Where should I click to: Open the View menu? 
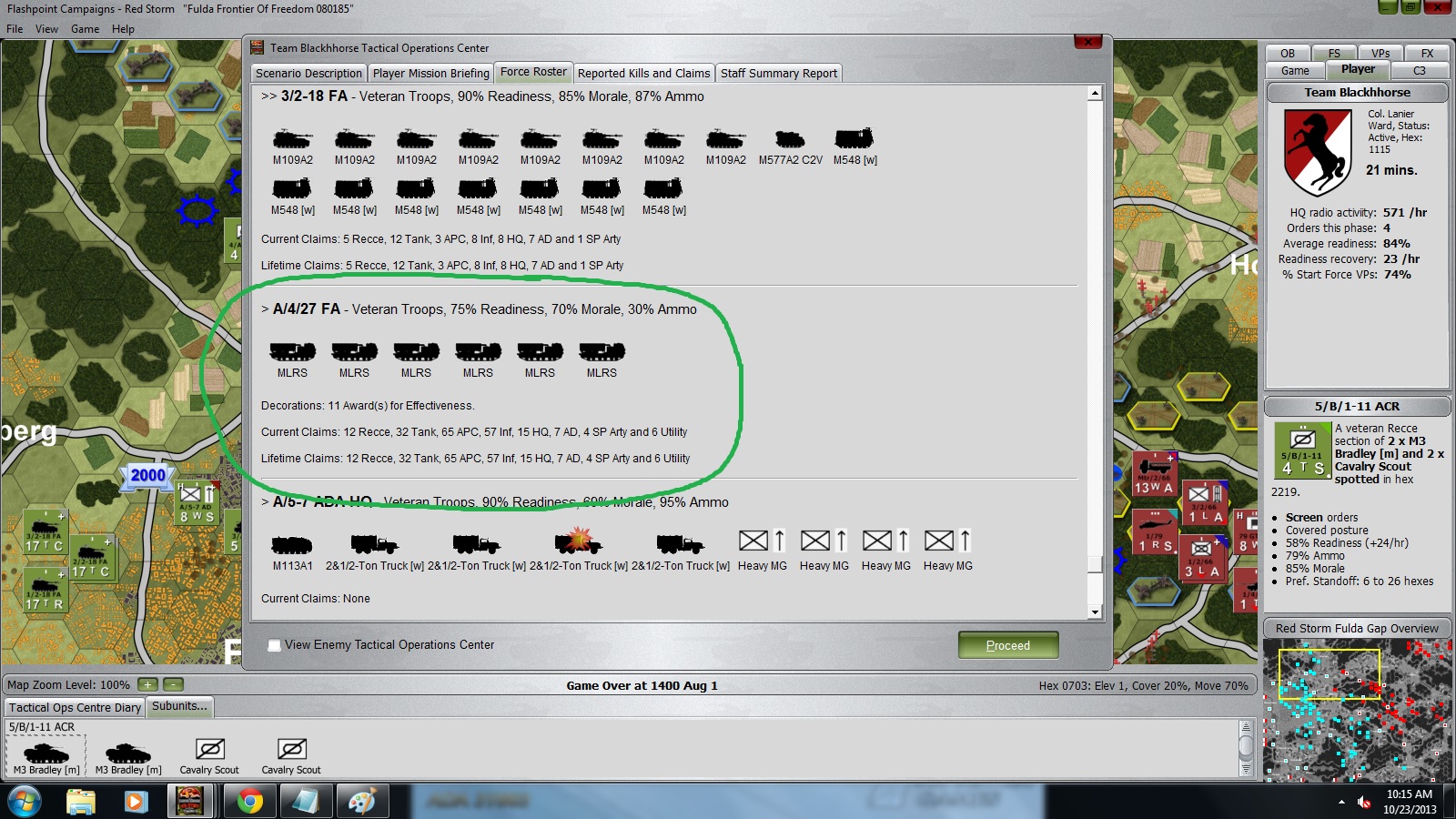[x=46, y=29]
